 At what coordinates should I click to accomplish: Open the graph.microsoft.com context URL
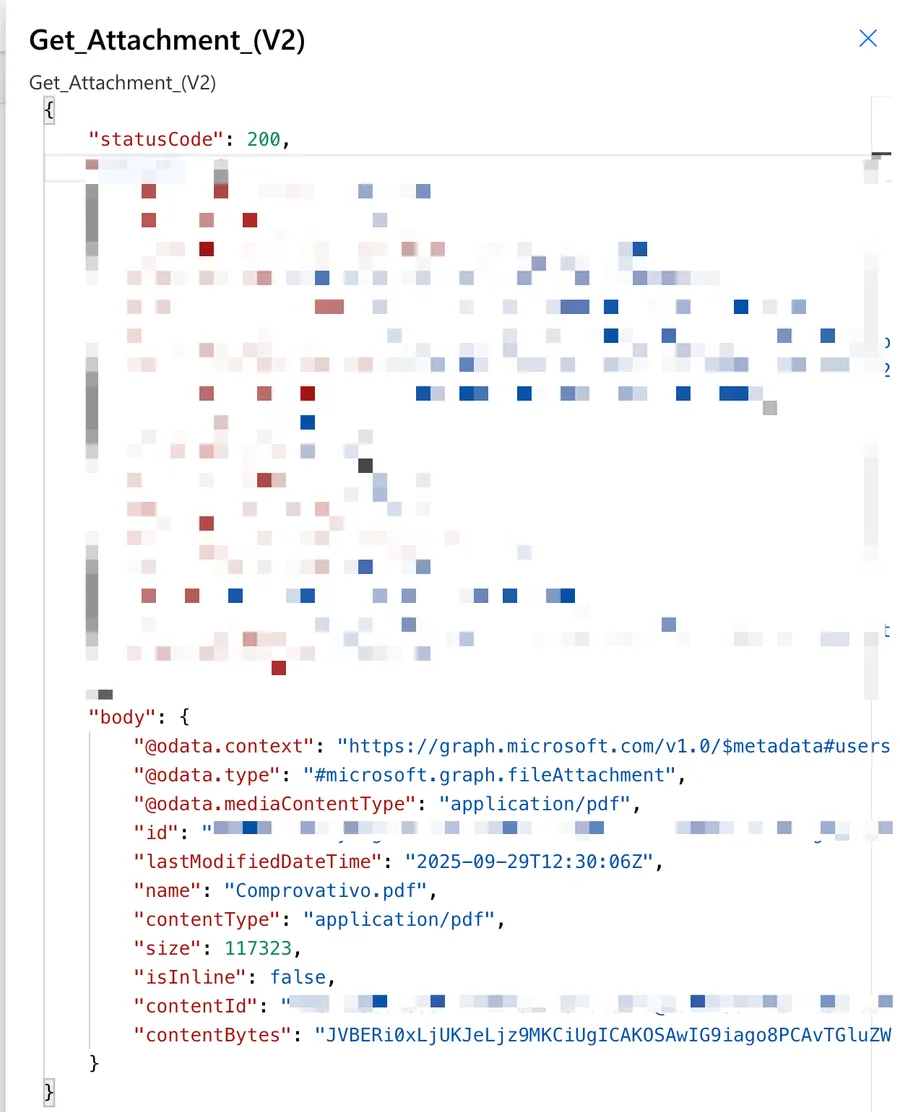click(x=612, y=745)
